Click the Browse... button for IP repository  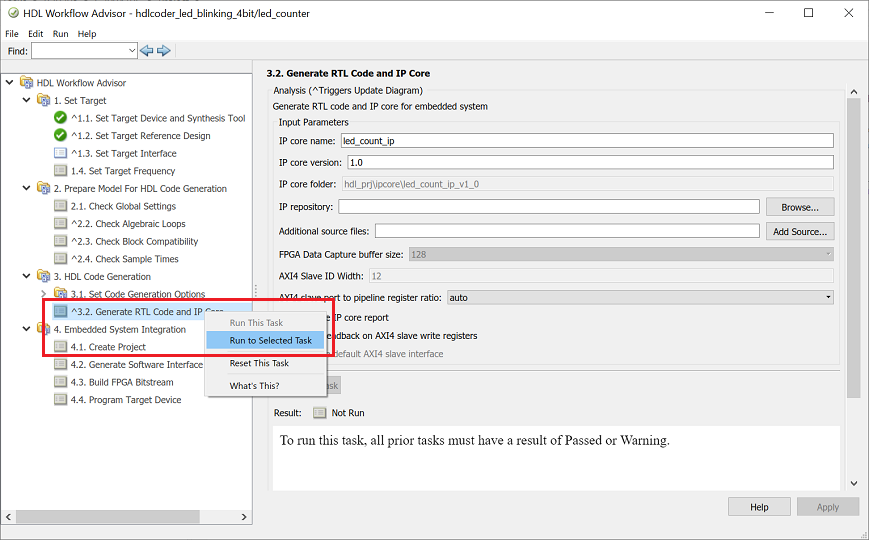tap(800, 207)
